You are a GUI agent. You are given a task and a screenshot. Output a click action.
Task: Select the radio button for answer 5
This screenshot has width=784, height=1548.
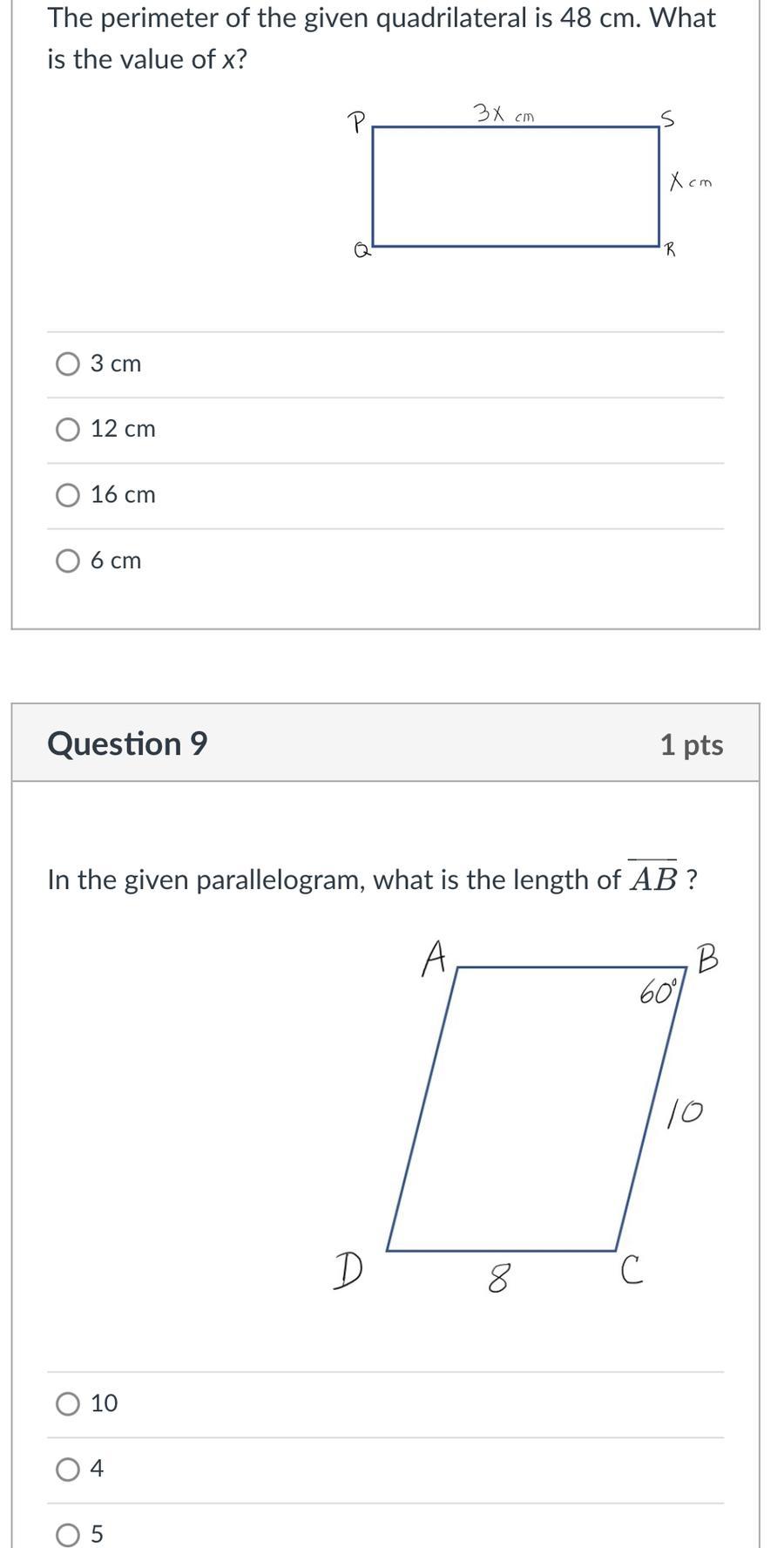[68, 1534]
